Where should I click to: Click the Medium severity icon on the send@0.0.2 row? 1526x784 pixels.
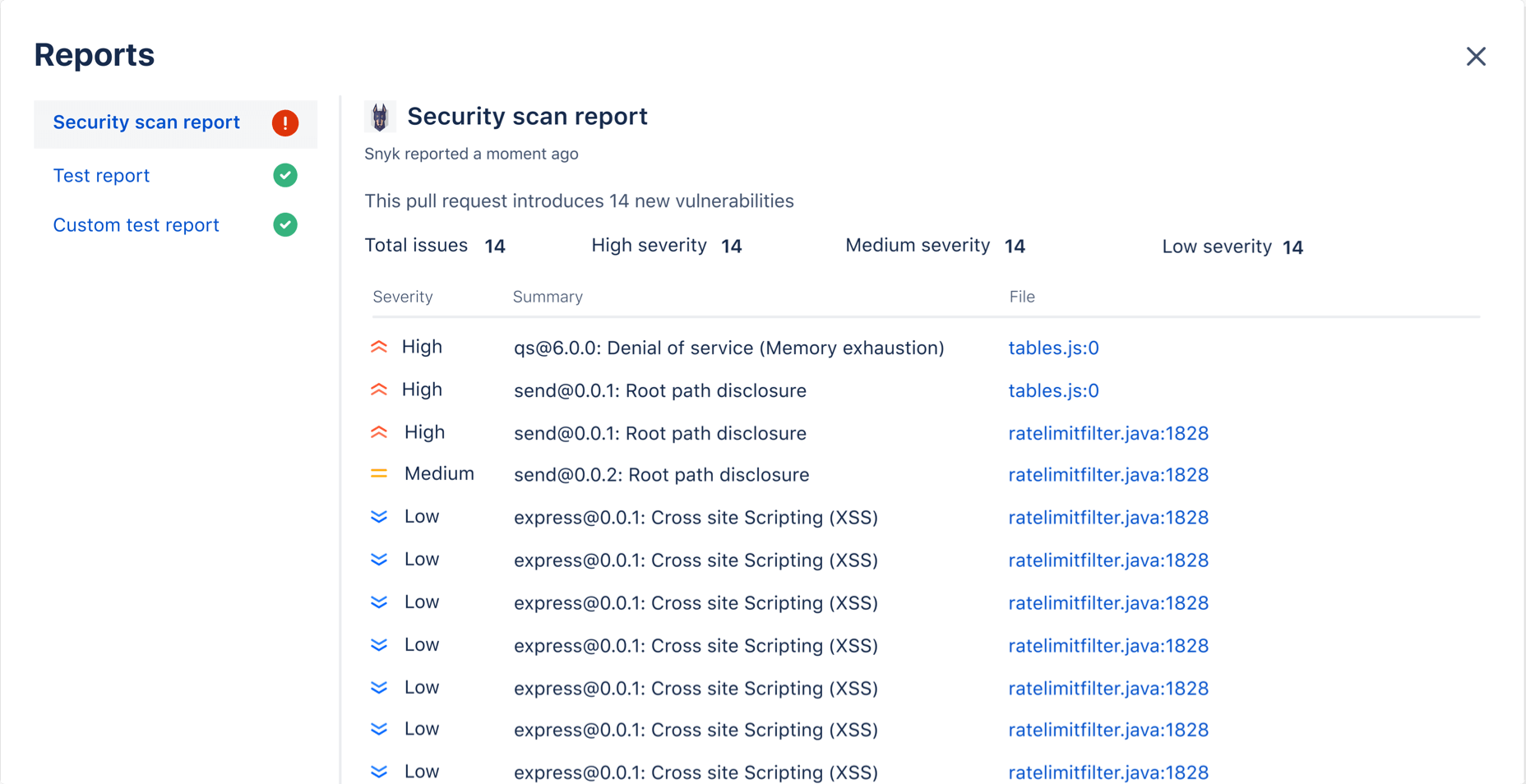(378, 473)
